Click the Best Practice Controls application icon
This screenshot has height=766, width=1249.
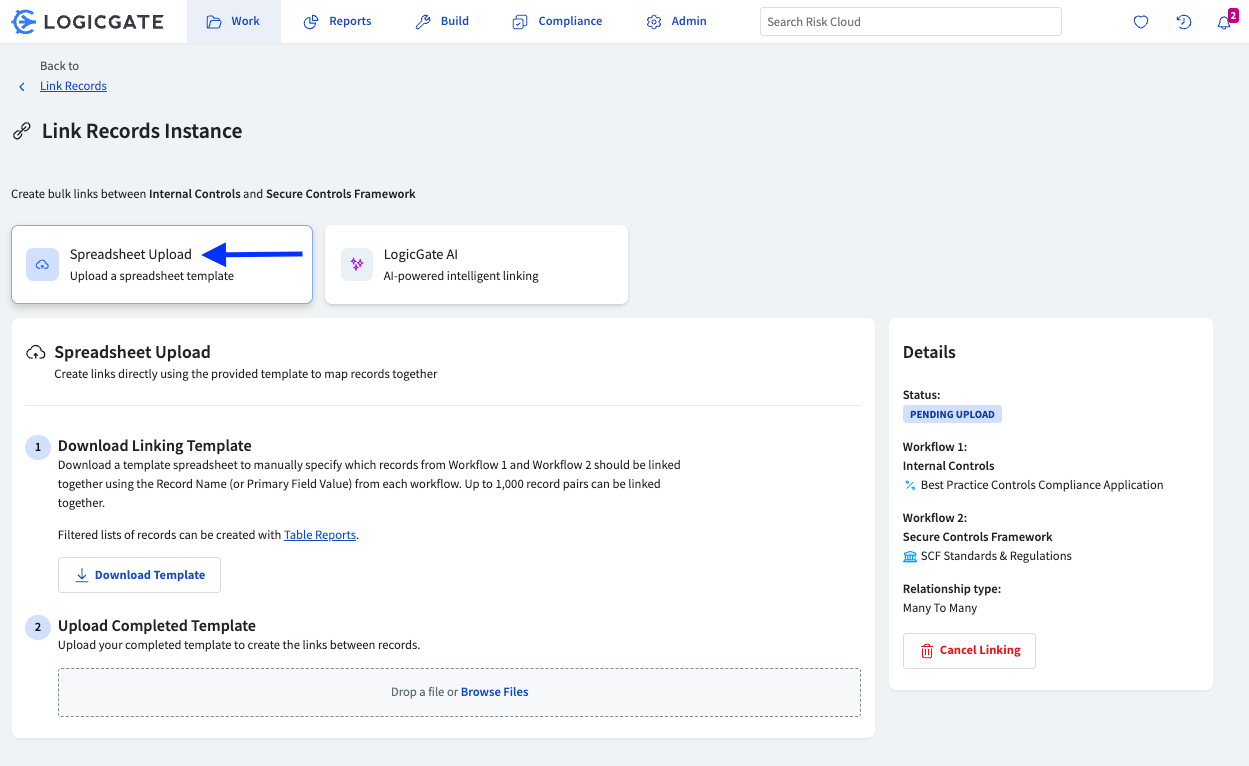coord(910,485)
